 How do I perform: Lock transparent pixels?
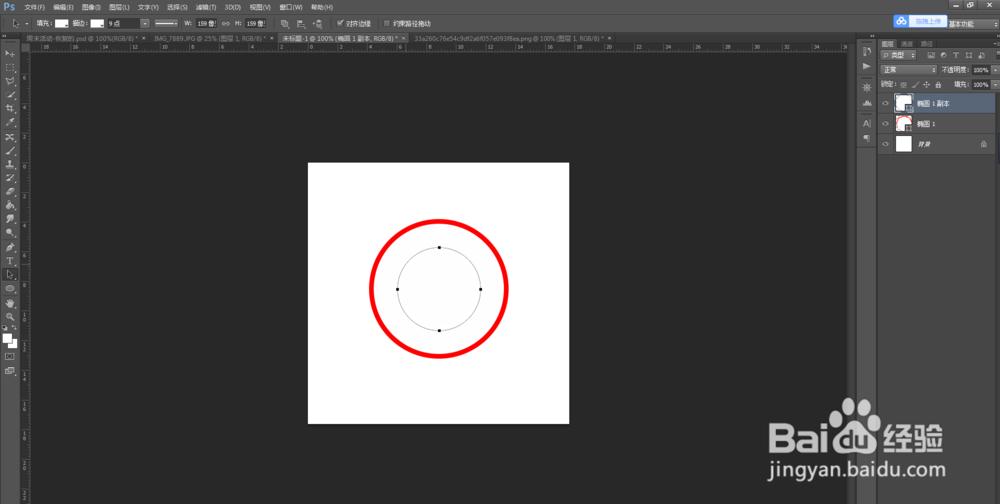pyautogui.click(x=904, y=84)
